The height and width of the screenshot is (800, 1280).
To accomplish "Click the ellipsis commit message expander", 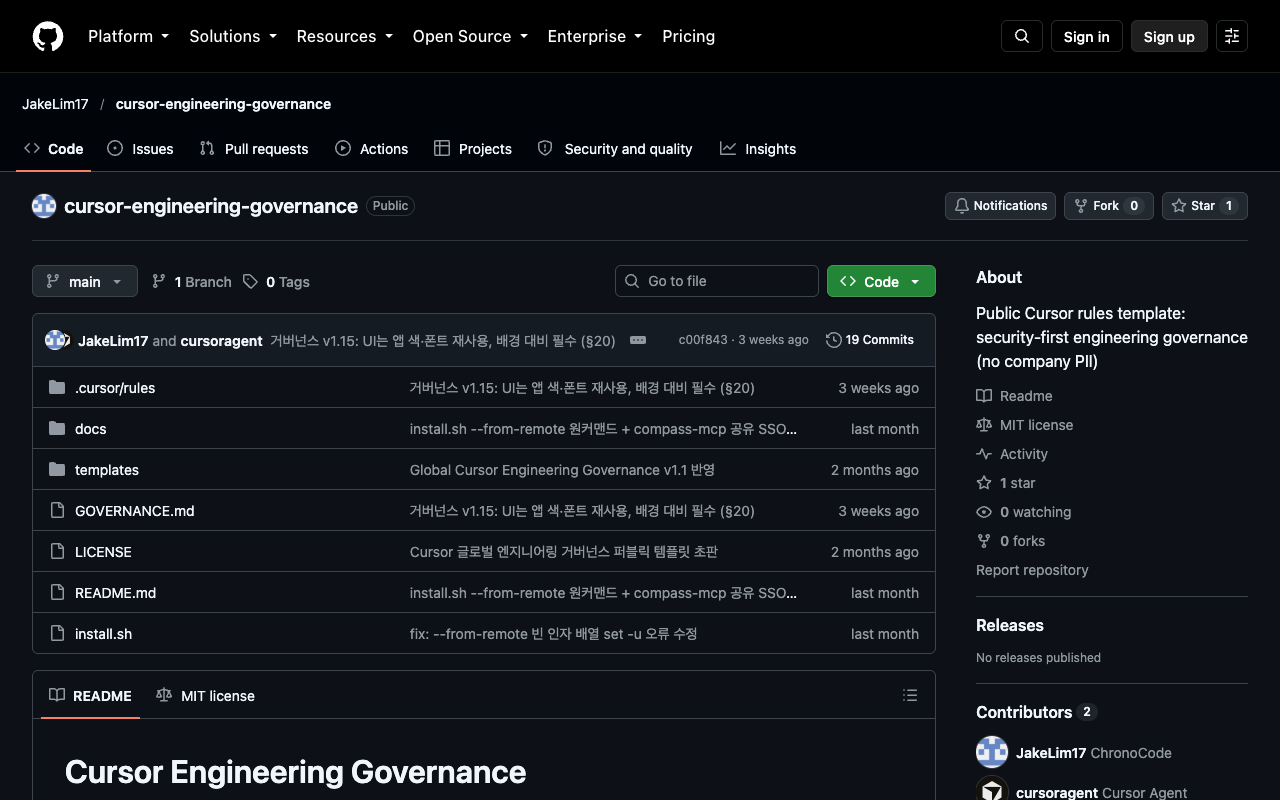I will point(638,340).
